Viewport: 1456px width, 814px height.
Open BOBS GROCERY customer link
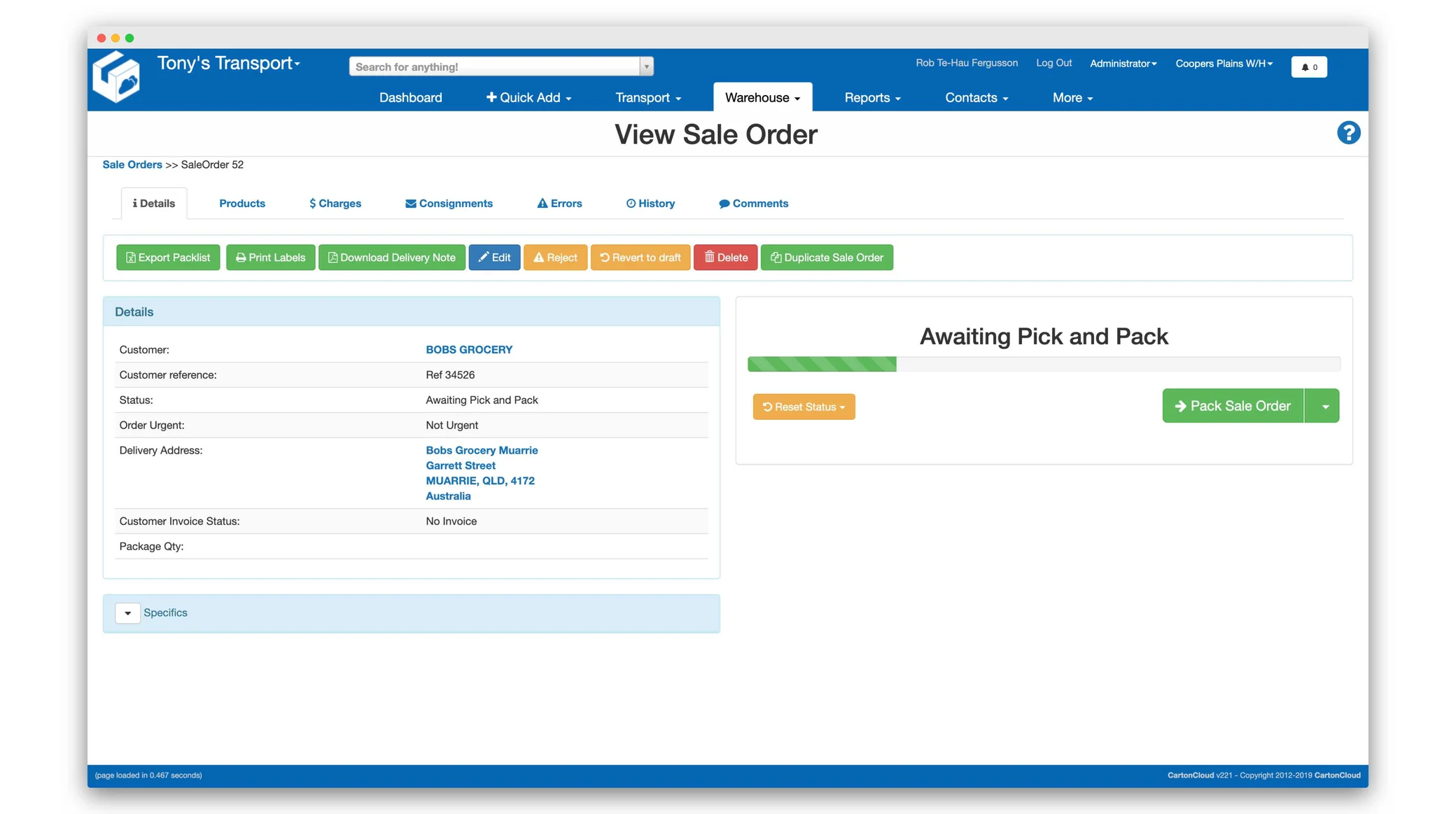point(469,350)
